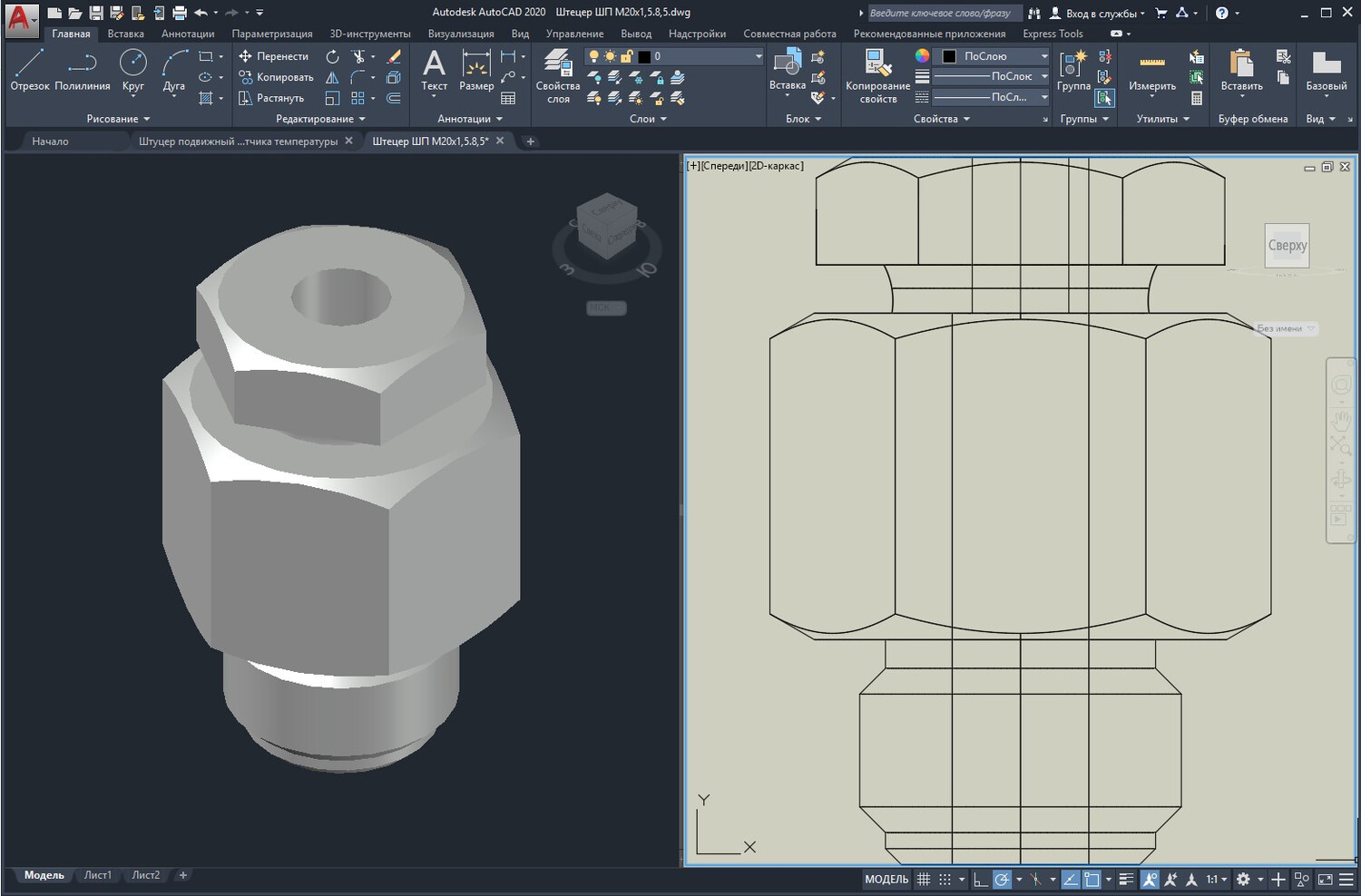The width and height of the screenshot is (1361, 896).
Task: Click the Текст annotation tool
Action: click(434, 70)
